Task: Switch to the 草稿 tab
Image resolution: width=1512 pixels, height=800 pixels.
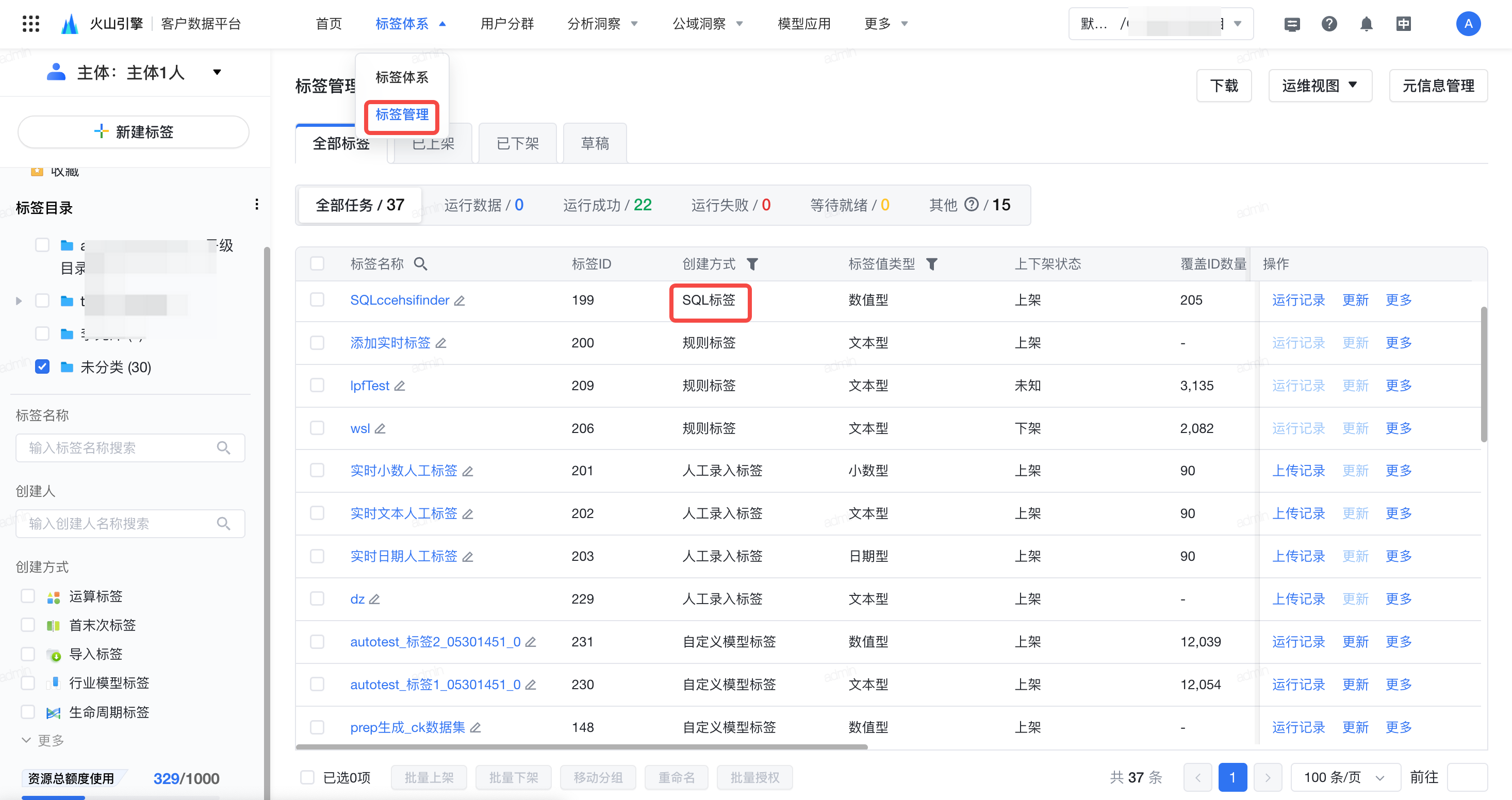Action: [x=595, y=144]
